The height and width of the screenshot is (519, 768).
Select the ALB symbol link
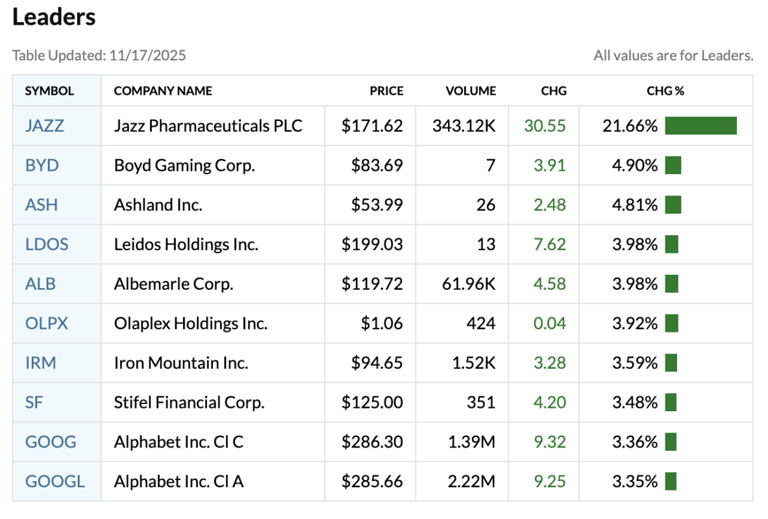(40, 284)
